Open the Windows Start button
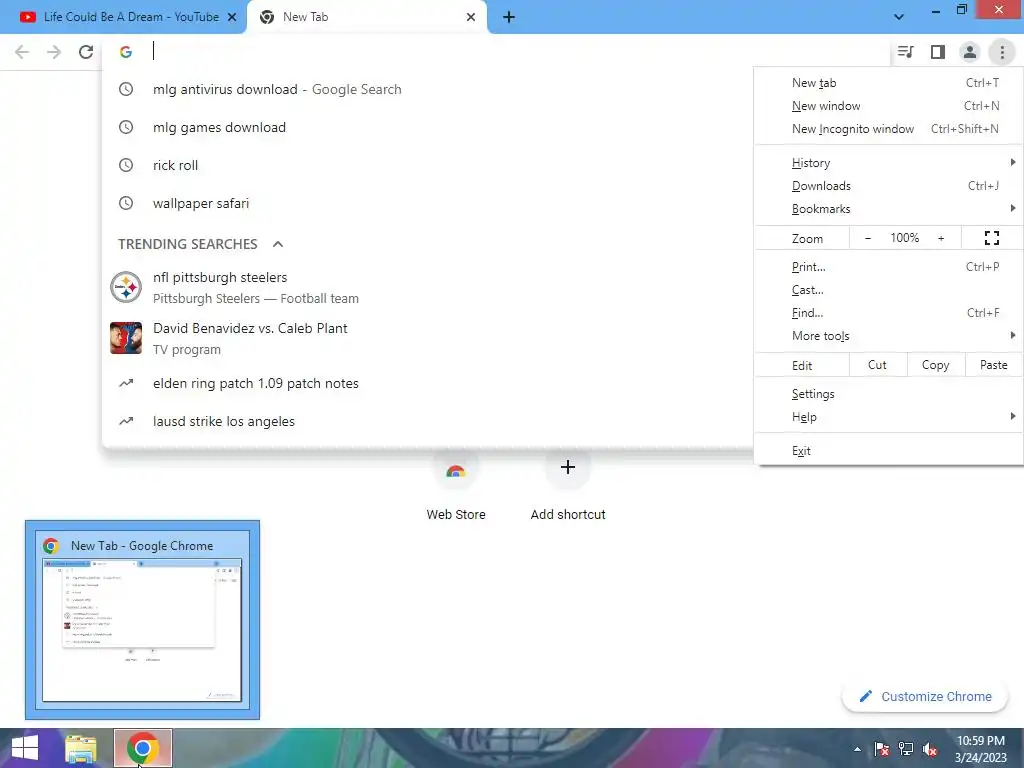1024x768 pixels. click(25, 748)
